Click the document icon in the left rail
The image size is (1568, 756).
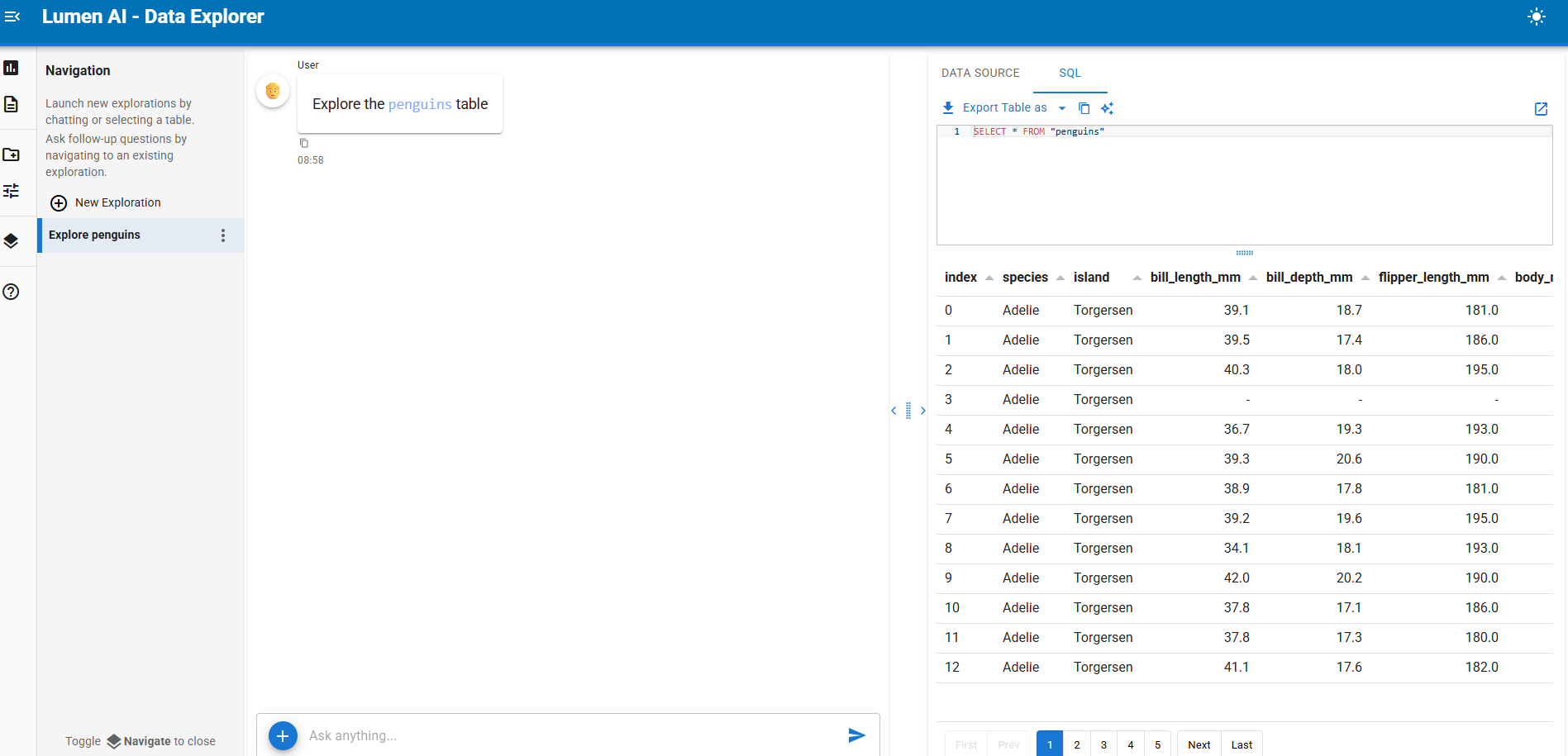coord(12,104)
